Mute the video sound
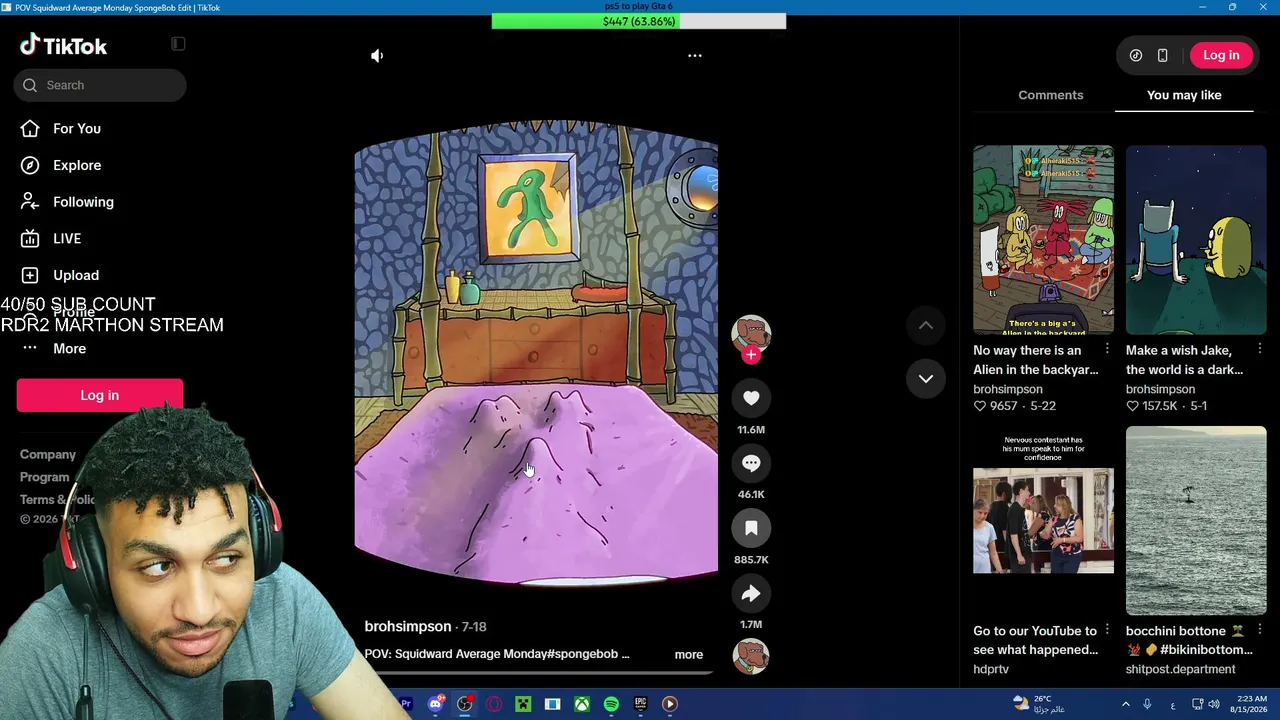1280x720 pixels. point(377,56)
